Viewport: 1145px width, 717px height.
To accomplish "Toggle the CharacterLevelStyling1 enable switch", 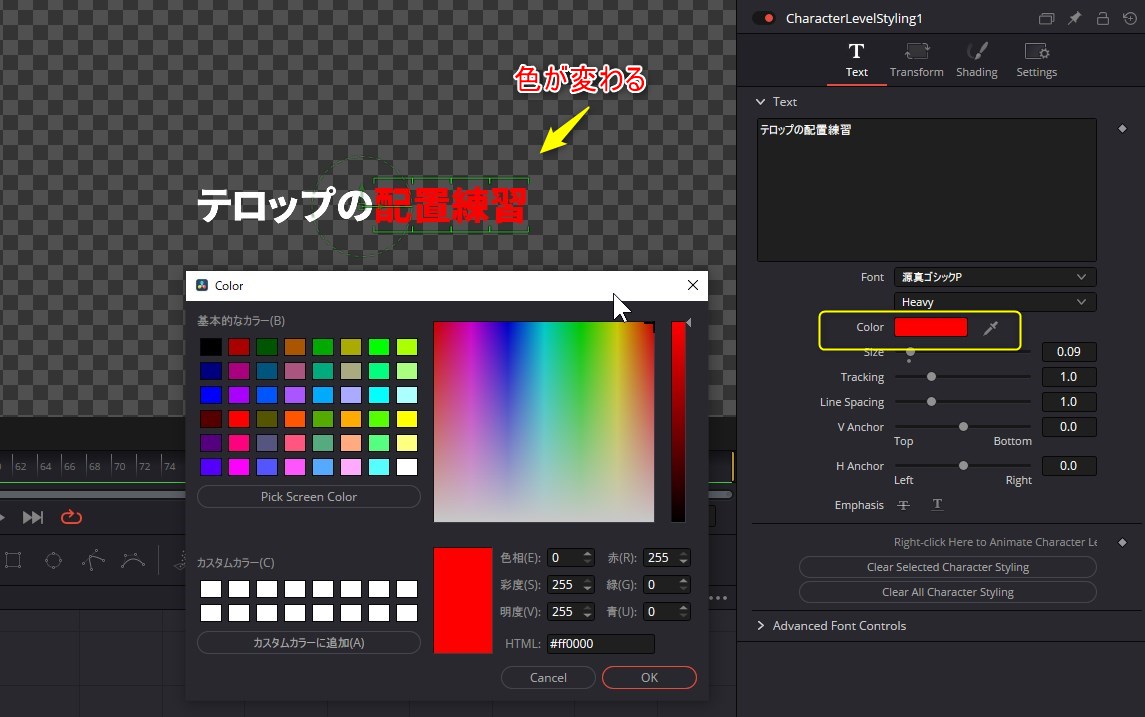I will [x=762, y=18].
